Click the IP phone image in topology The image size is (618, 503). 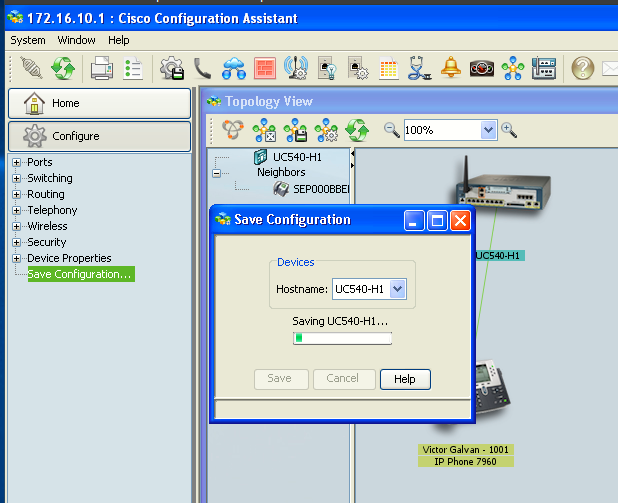tap(493, 387)
